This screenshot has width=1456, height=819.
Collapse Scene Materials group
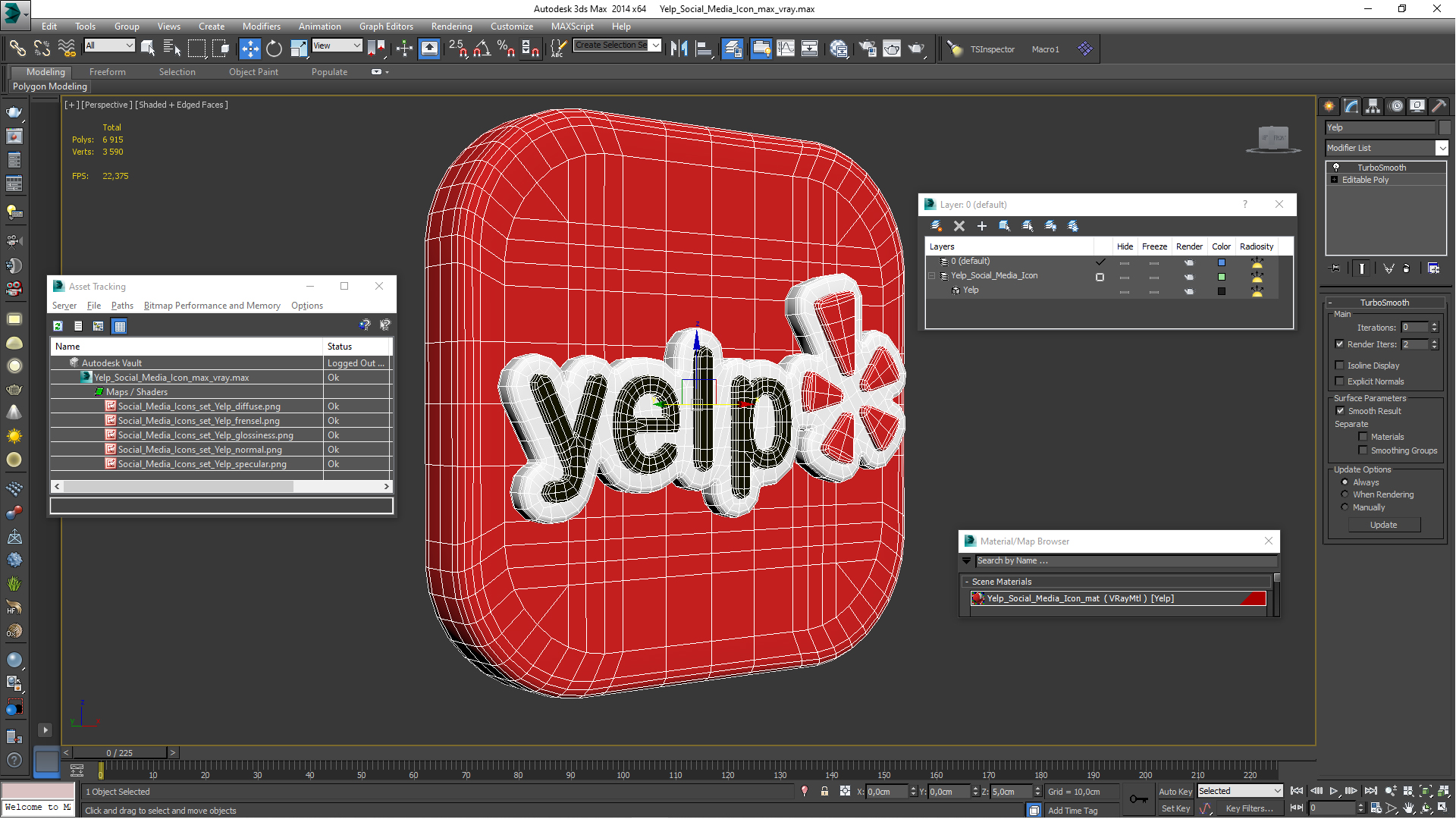click(967, 582)
